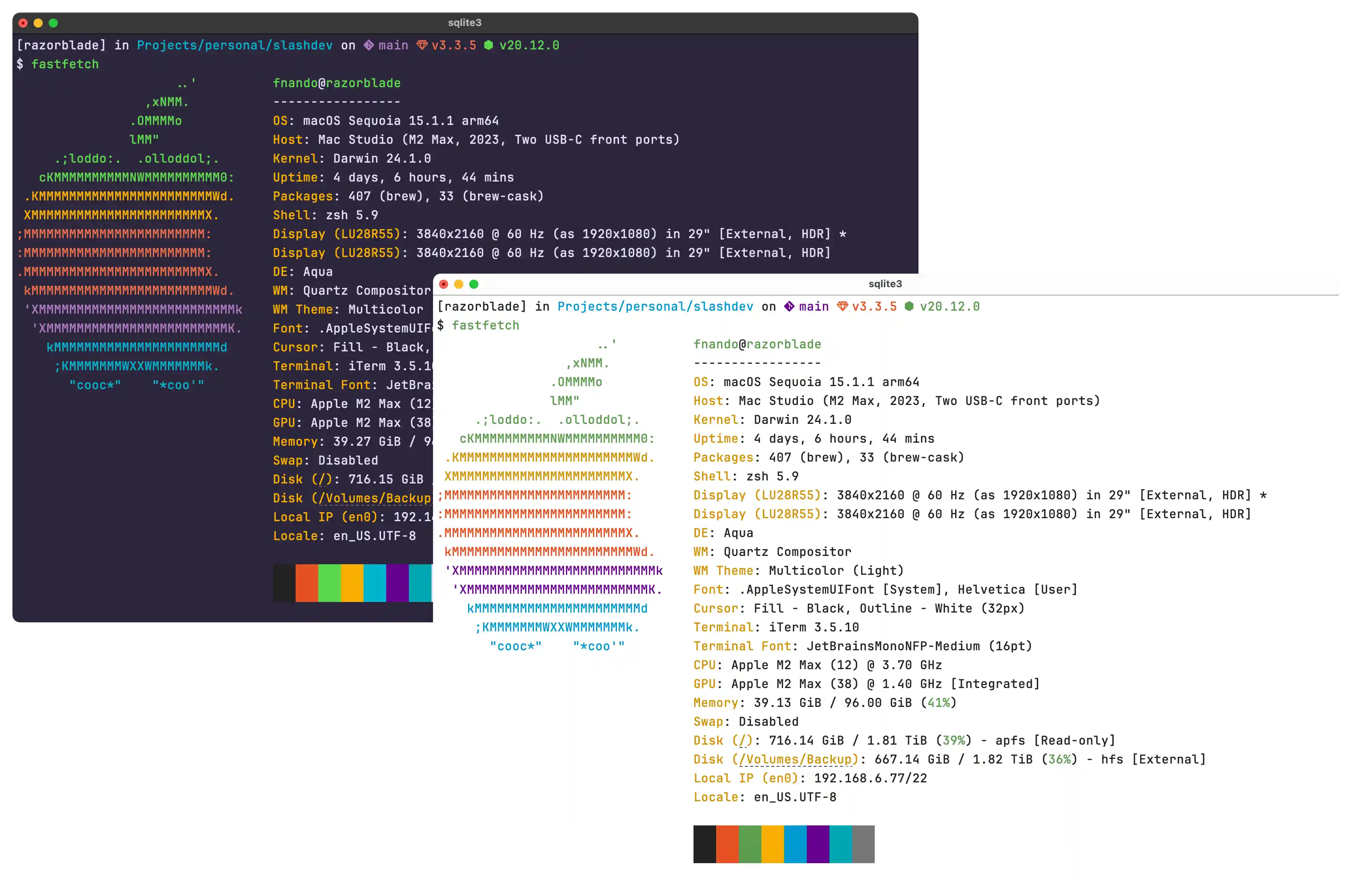
Task: Expand the Projects/personal/slashdev path in back window
Action: tap(234, 45)
